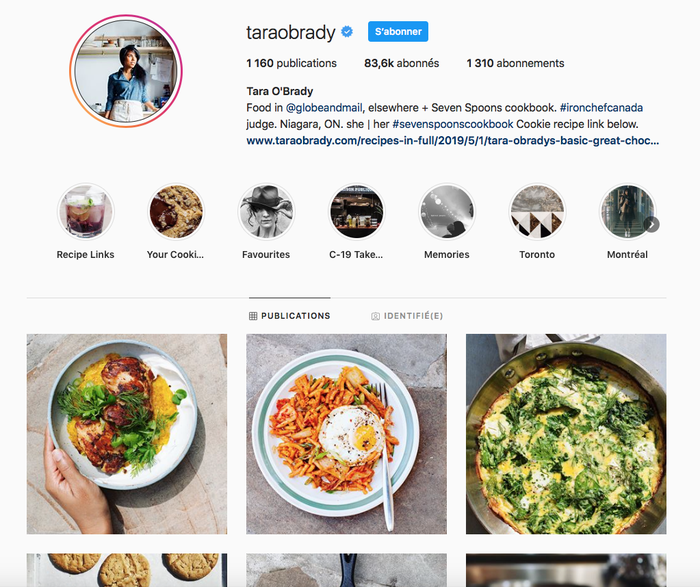The height and width of the screenshot is (587, 700).
Task: Open the Recipe Links story highlight
Action: (85, 212)
